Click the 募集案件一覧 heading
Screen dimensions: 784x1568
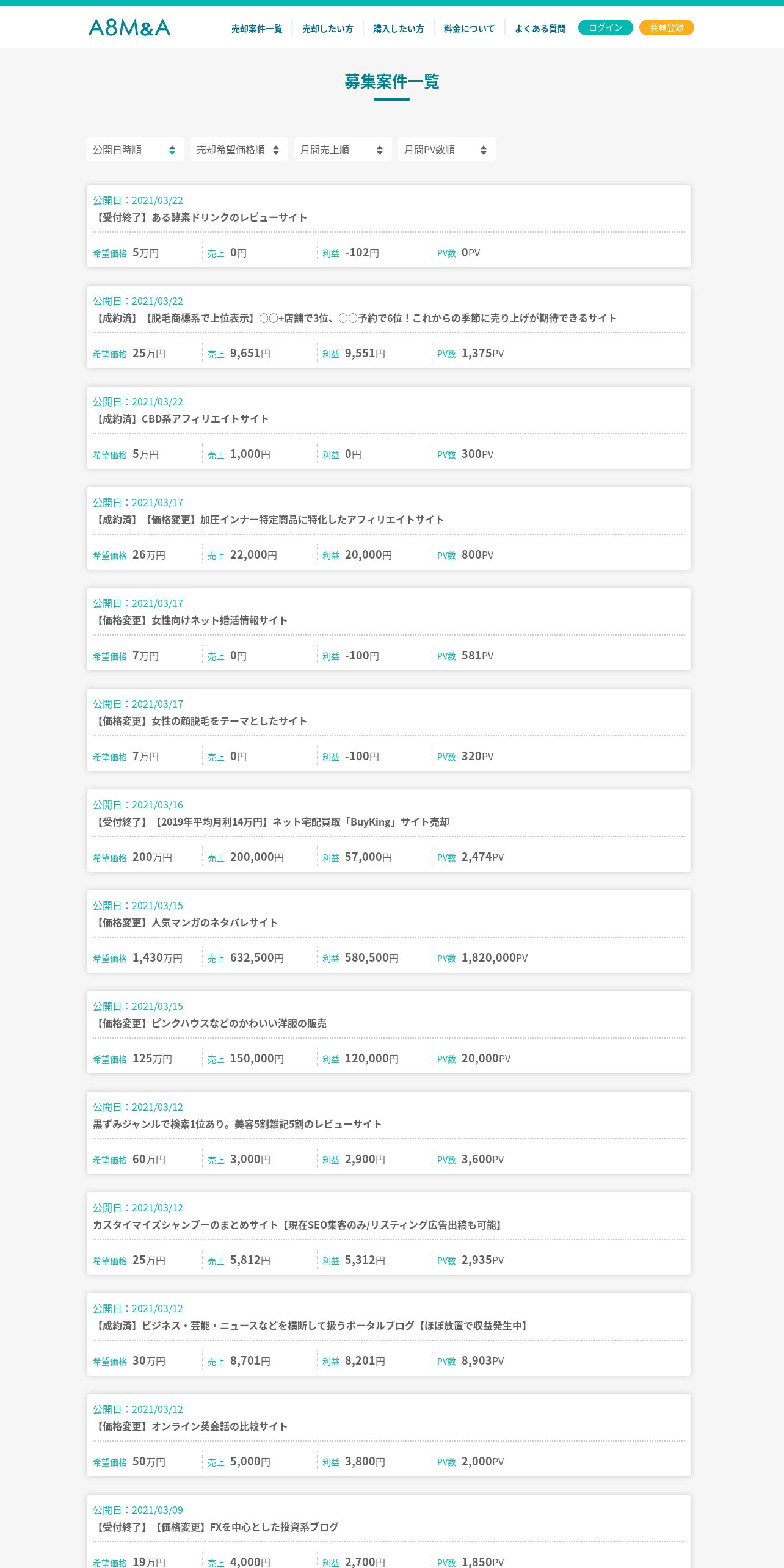click(392, 81)
